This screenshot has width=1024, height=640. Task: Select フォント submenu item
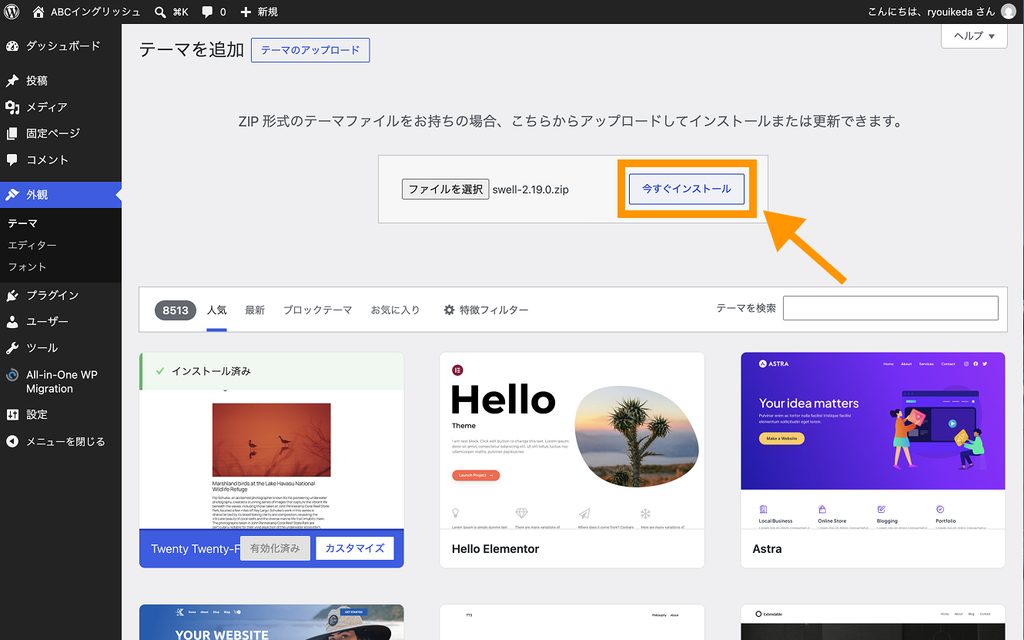tap(27, 266)
